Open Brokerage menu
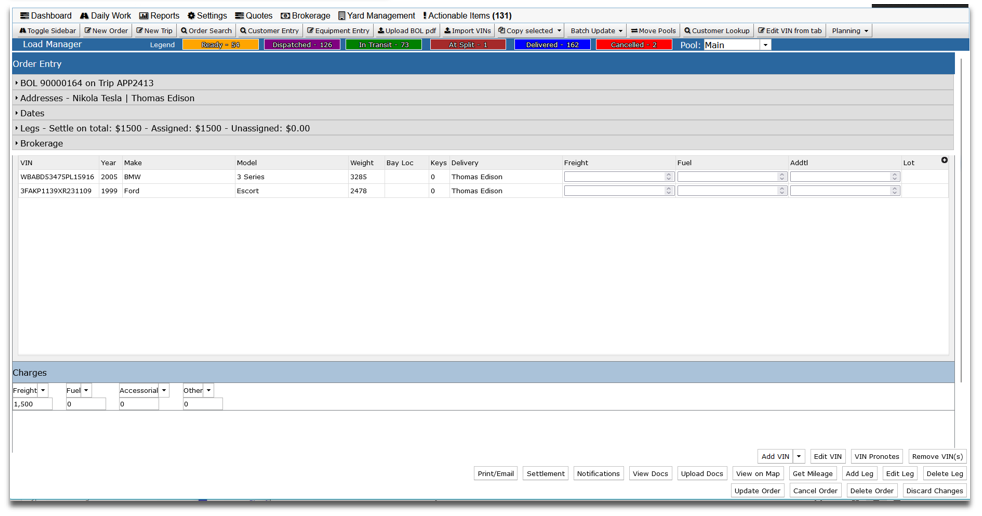Screen dimensions: 982x516 click(x=305, y=16)
